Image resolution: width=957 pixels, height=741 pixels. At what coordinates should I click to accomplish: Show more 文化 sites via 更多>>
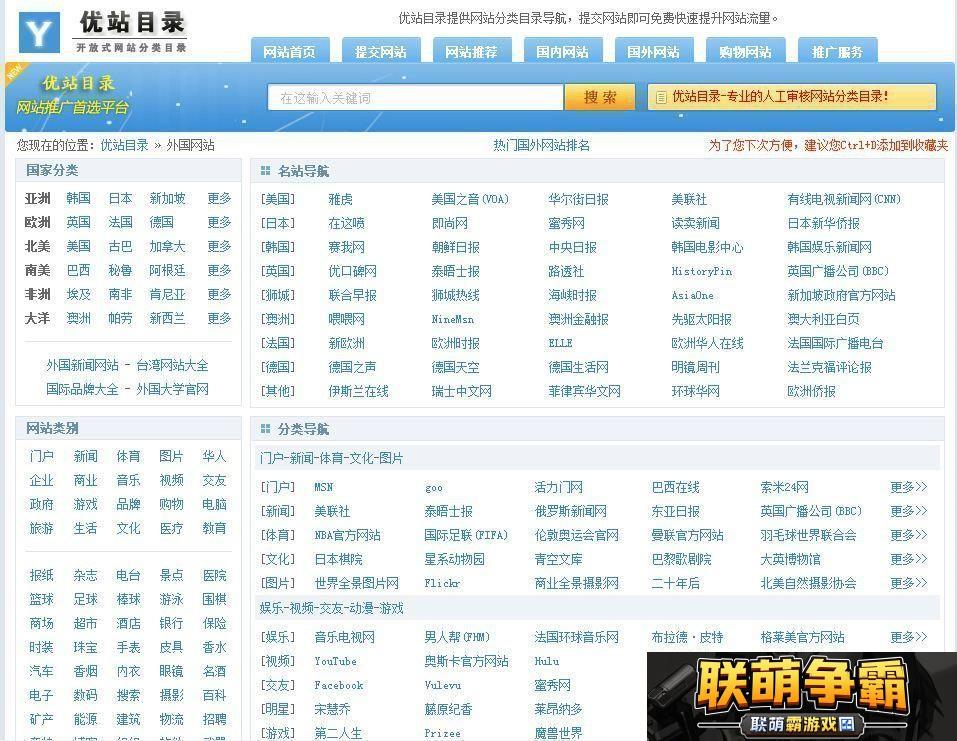tap(908, 559)
